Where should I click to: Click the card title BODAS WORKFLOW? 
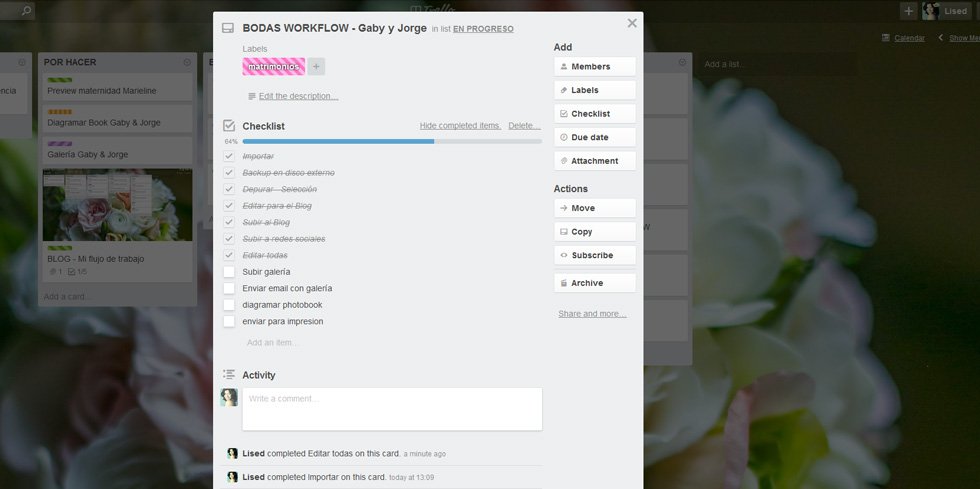334,28
